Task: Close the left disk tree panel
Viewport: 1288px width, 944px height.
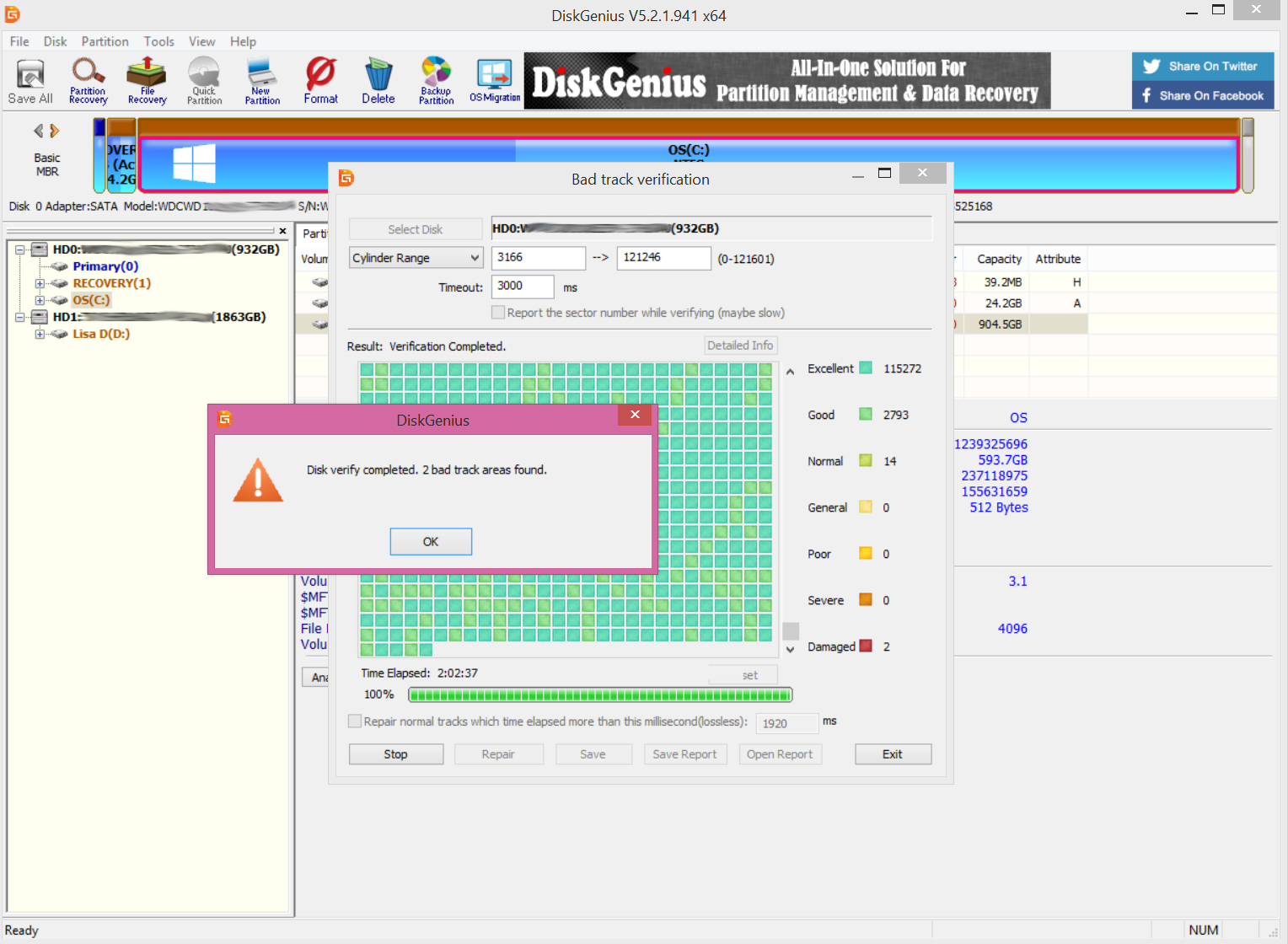Action: click(x=282, y=230)
